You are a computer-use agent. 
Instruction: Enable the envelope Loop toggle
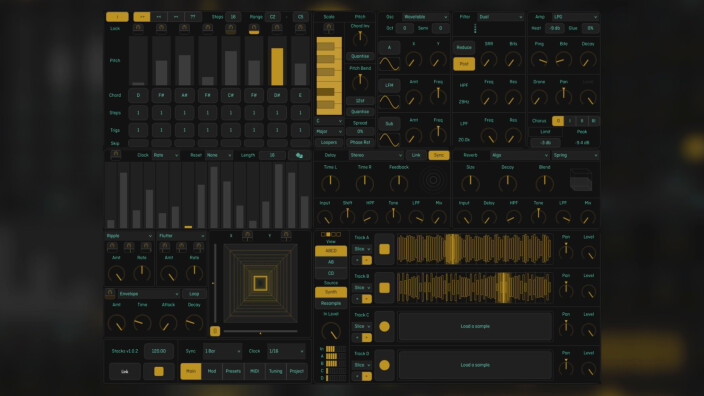(x=194, y=294)
